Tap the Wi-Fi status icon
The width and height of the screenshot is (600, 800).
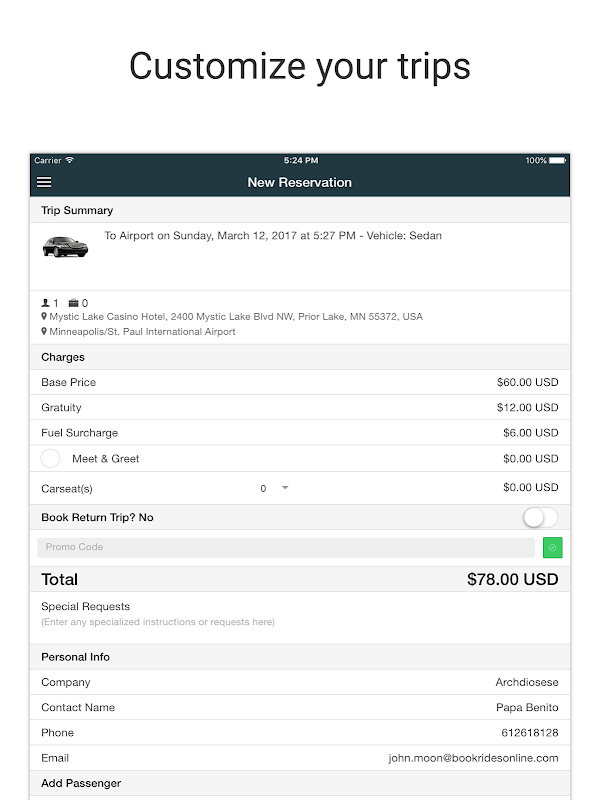tap(70, 161)
